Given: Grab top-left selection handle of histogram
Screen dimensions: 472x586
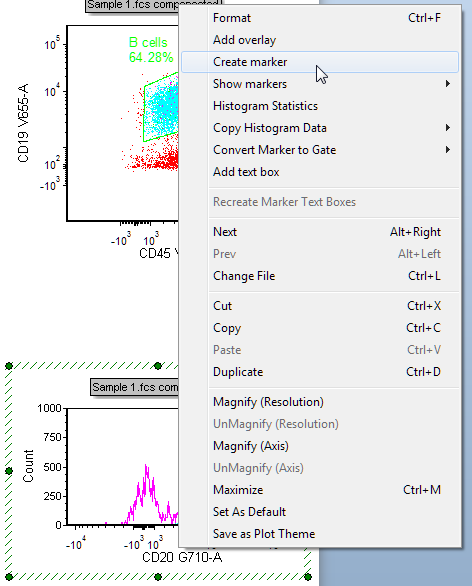Looking at the screenshot, I should pyautogui.click(x=9, y=366).
